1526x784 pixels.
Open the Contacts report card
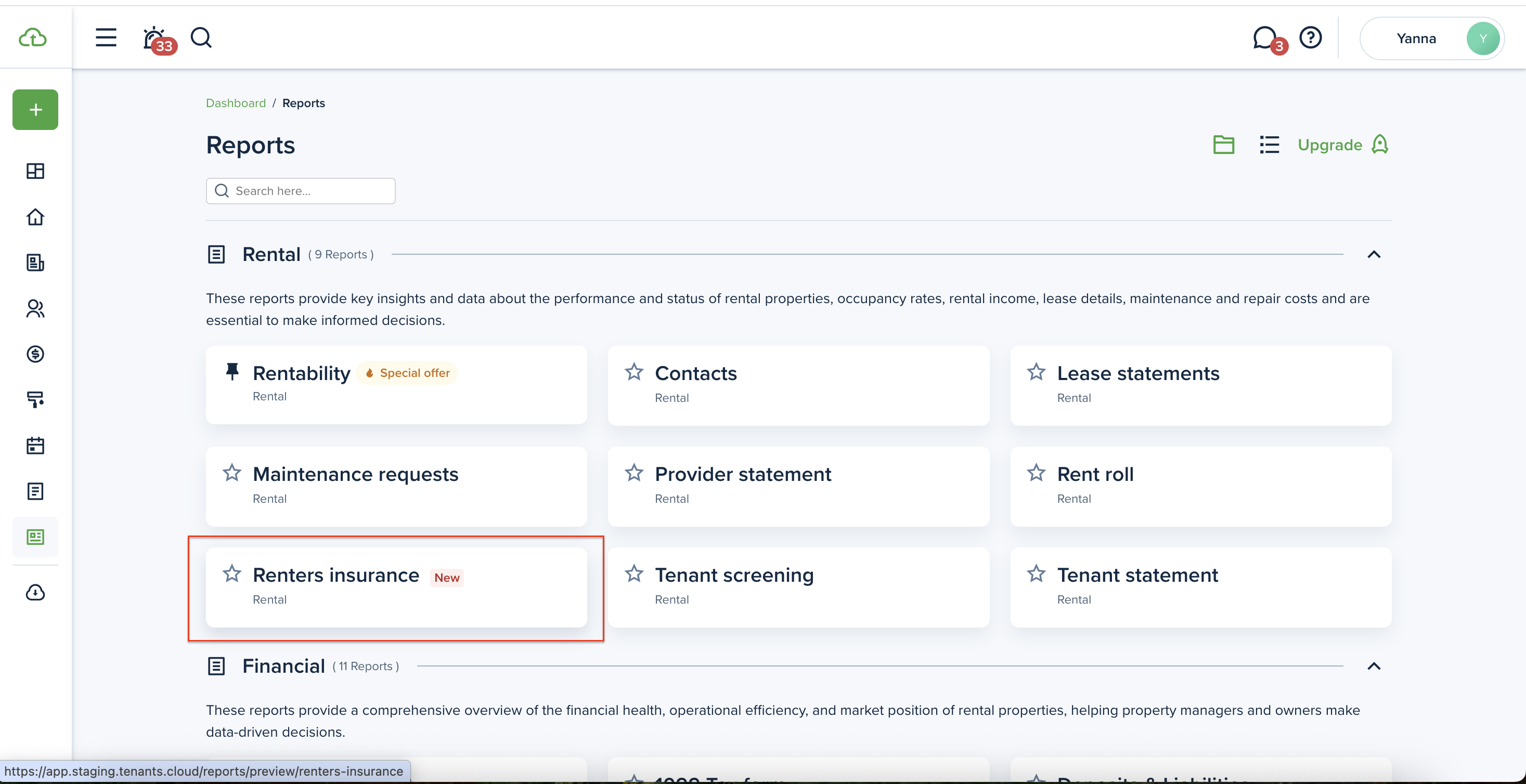(x=798, y=385)
